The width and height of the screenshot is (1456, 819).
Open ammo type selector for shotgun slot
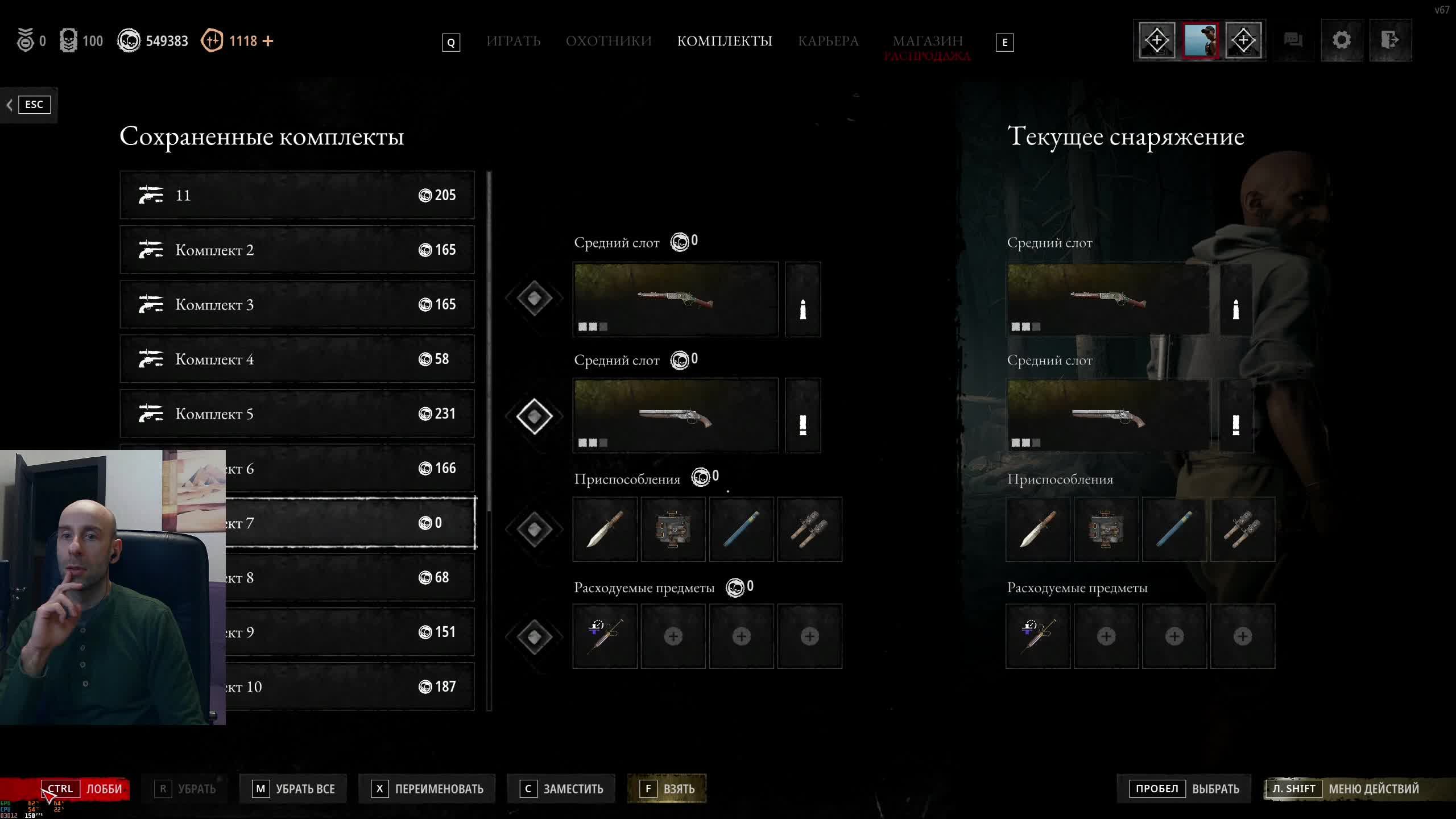click(x=803, y=415)
